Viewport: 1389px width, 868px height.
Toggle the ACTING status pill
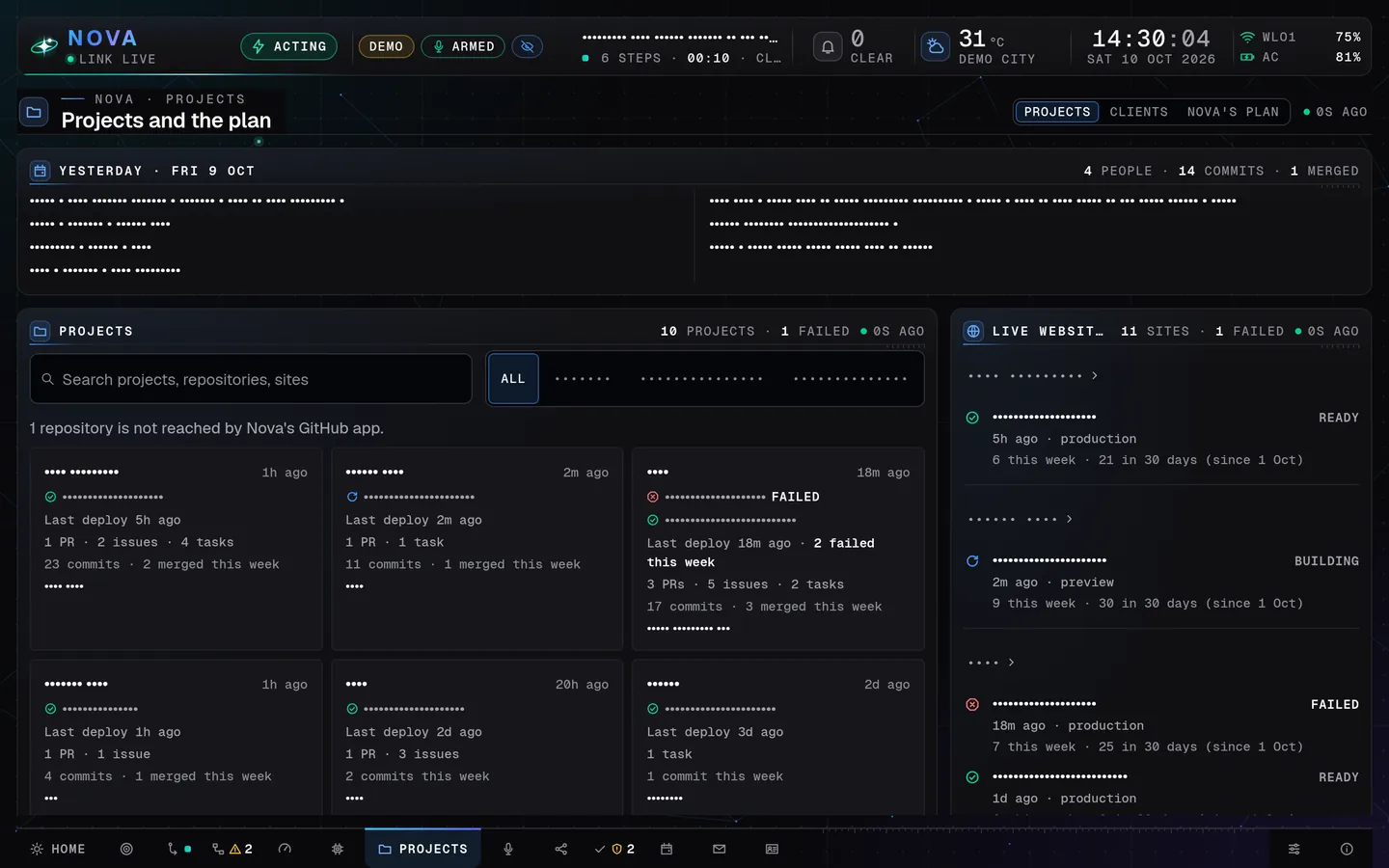[289, 46]
